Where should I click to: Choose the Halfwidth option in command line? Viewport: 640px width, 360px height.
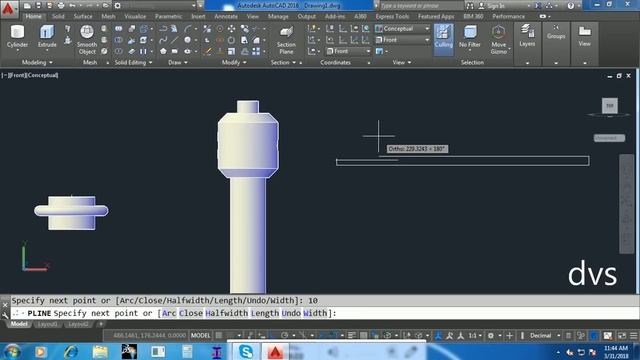point(227,313)
